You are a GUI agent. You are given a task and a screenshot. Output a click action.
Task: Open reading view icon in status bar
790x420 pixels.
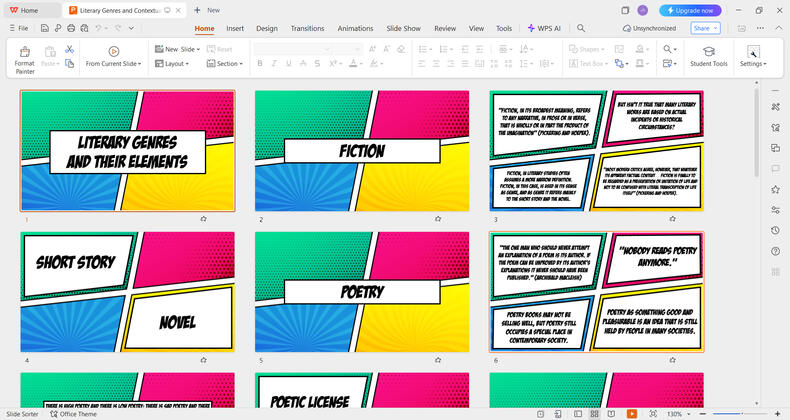[x=611, y=414]
